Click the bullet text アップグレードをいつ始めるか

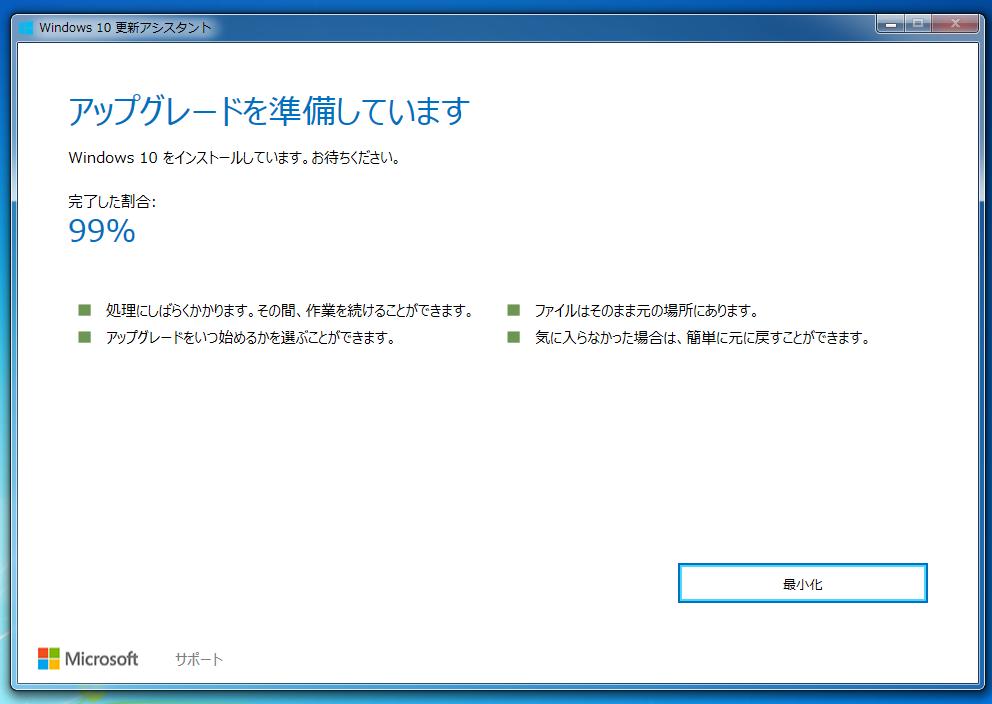coord(251,338)
